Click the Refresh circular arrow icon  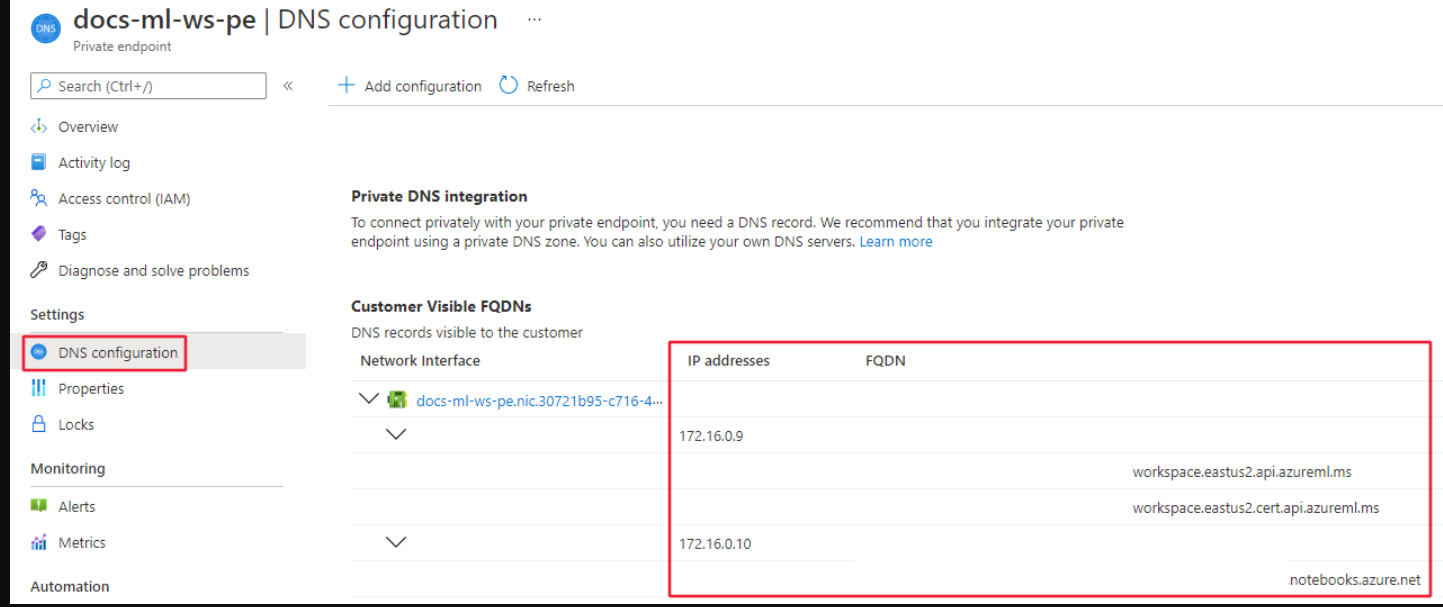click(508, 85)
